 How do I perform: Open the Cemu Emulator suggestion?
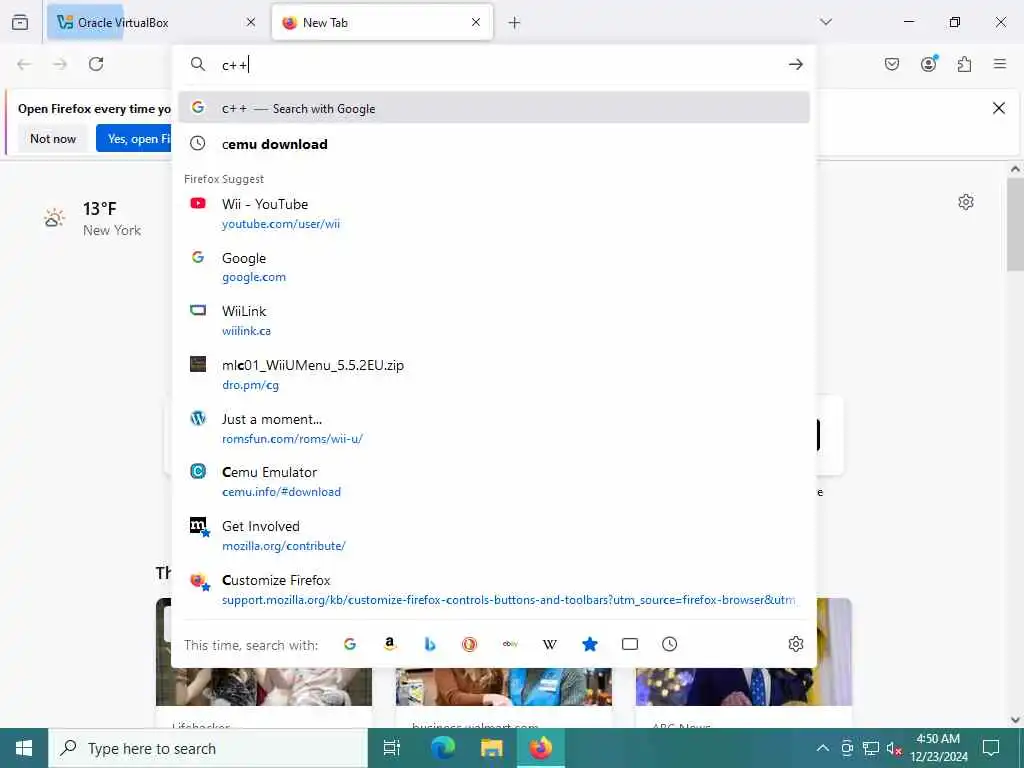pyautogui.click(x=494, y=481)
